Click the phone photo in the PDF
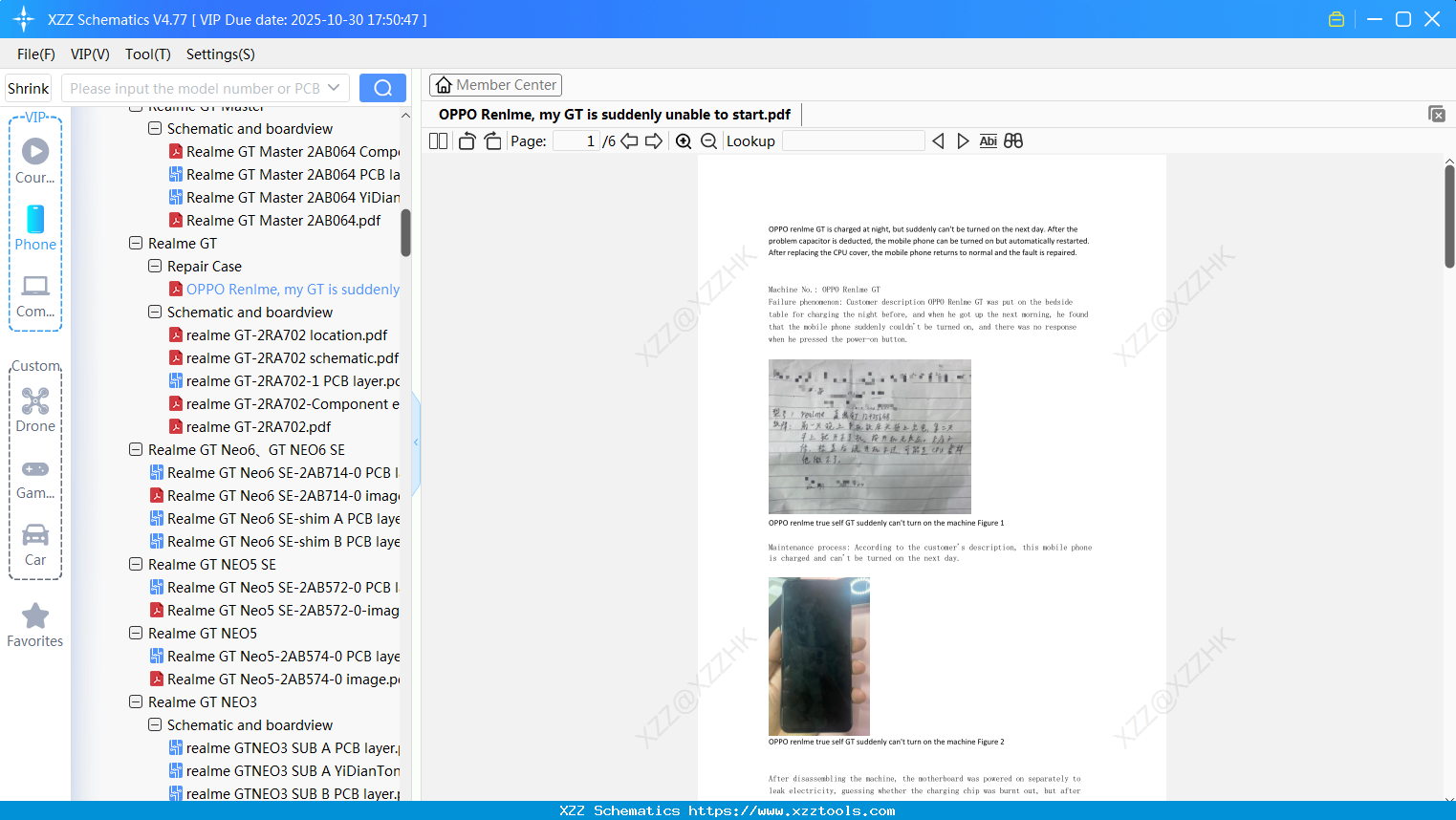This screenshot has height=820, width=1456. point(819,657)
